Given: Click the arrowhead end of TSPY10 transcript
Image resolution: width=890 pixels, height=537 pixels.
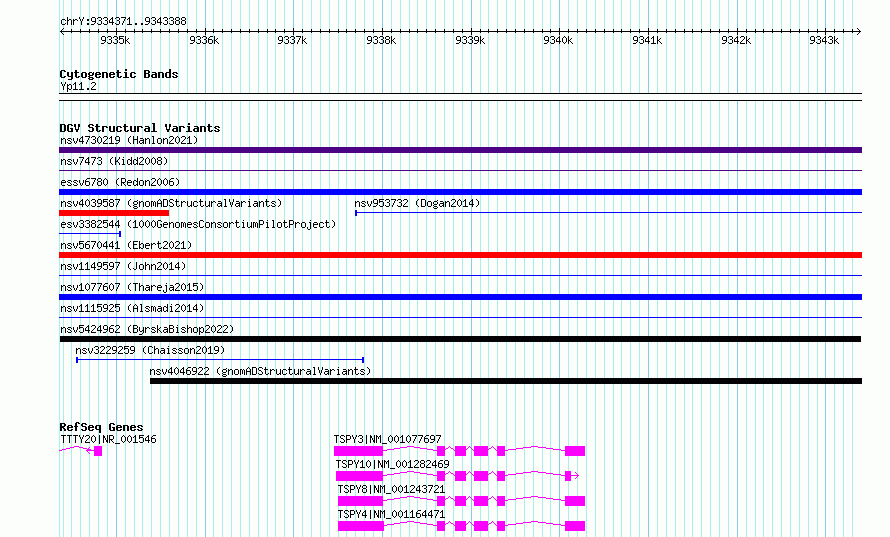Looking at the screenshot, I should click(x=576, y=476).
